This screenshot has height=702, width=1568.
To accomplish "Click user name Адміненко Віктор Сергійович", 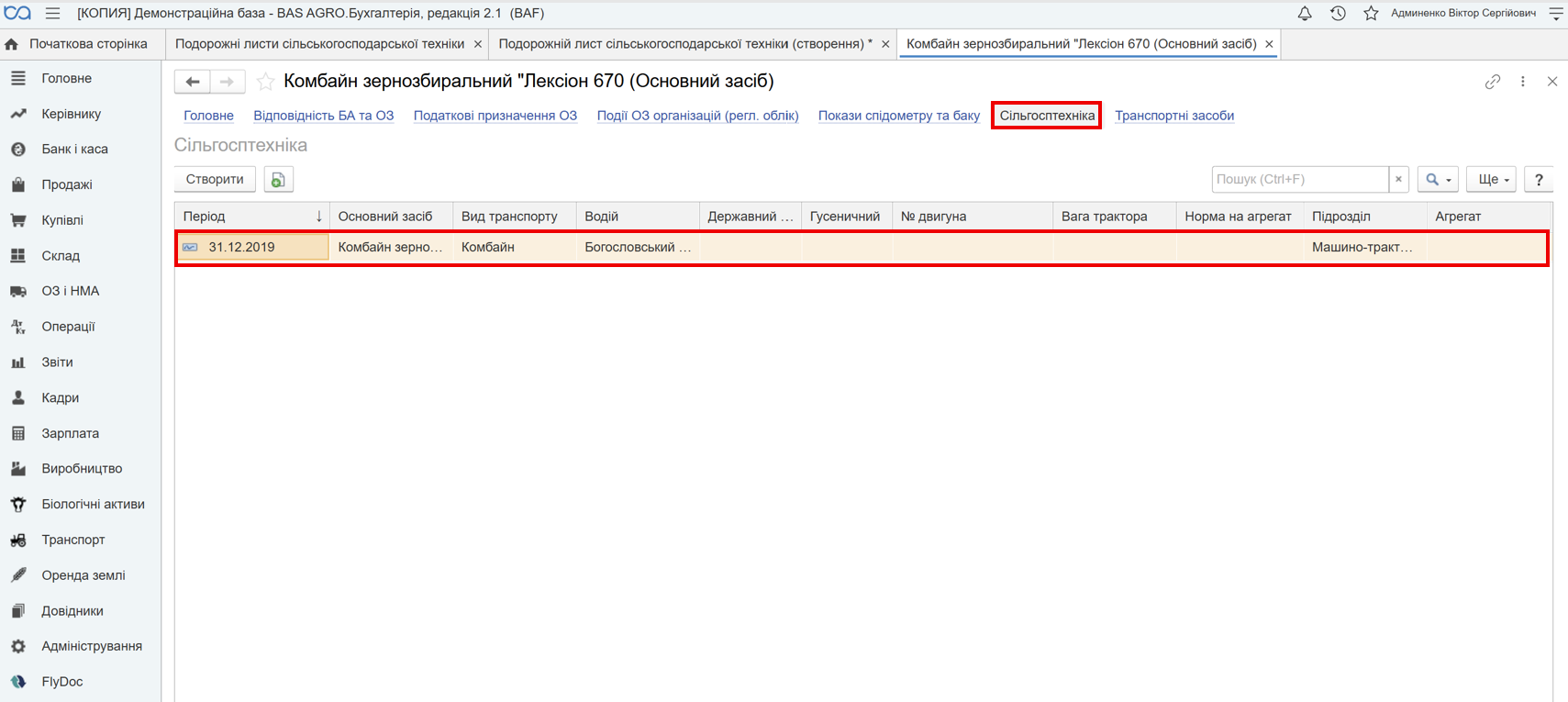I will [x=1462, y=13].
